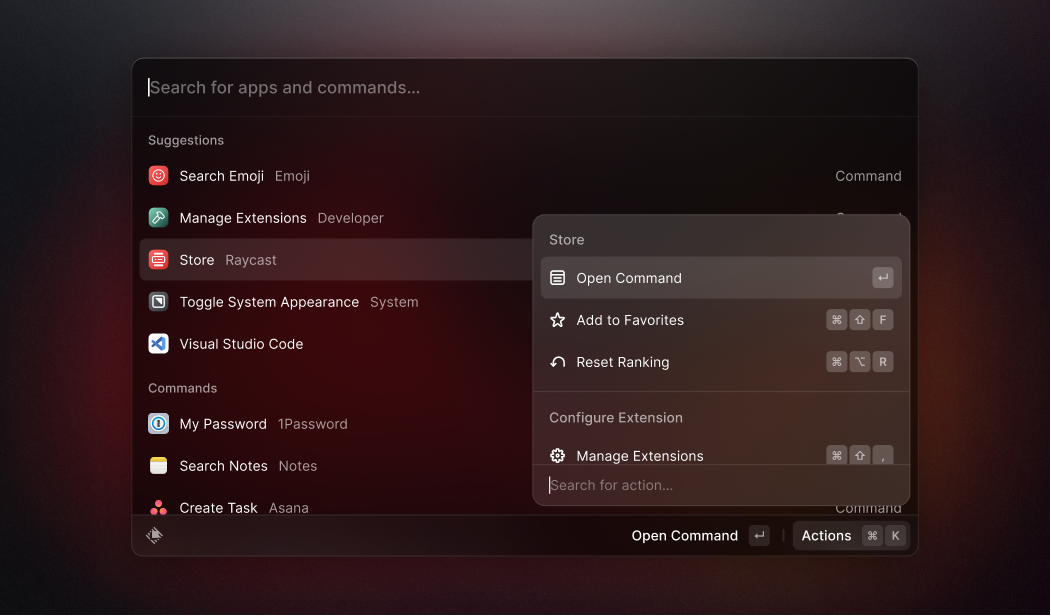Click the Search Emoji icon
1051x616 pixels.
(x=158, y=175)
